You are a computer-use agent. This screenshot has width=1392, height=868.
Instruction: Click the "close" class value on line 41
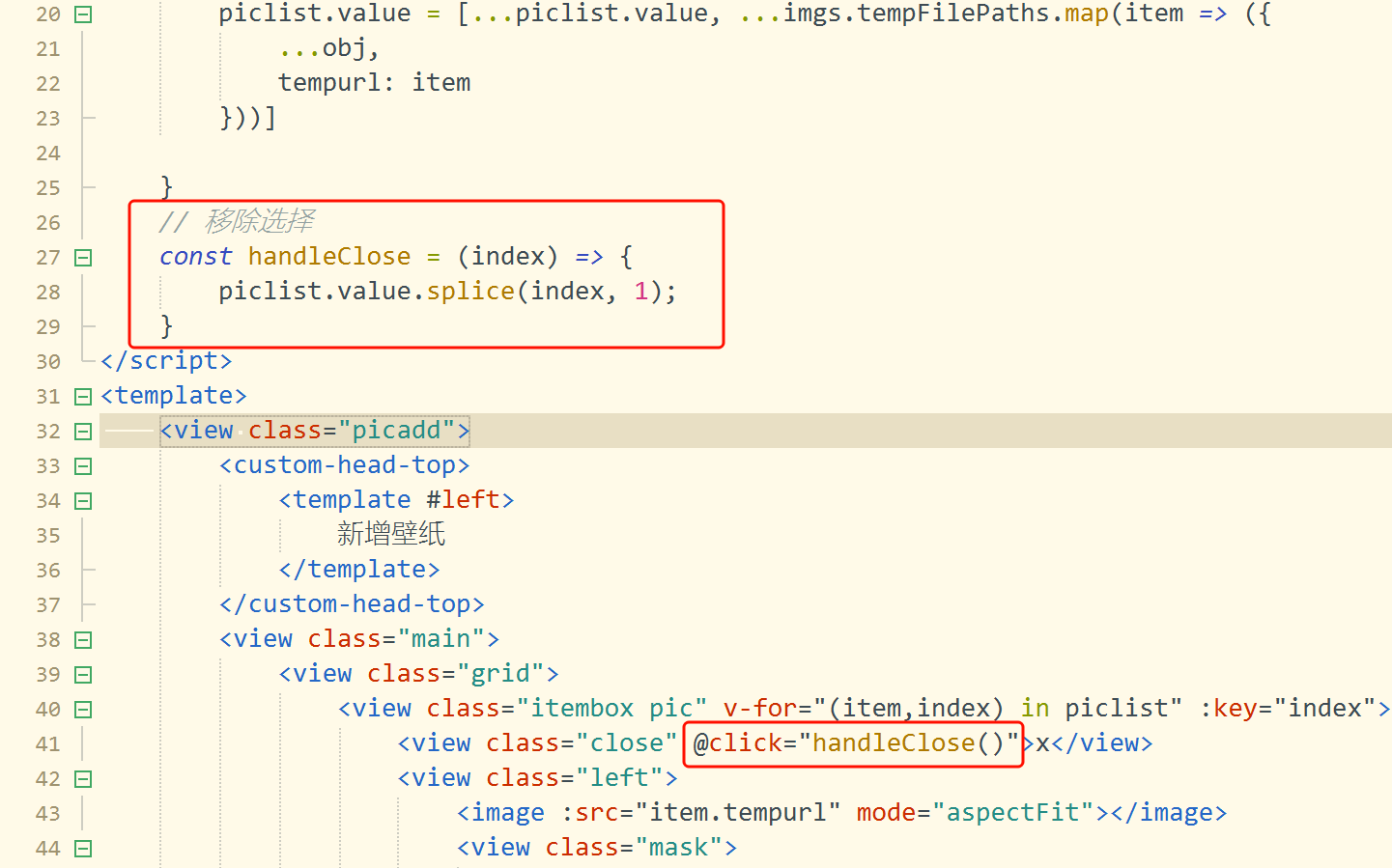[x=626, y=743]
